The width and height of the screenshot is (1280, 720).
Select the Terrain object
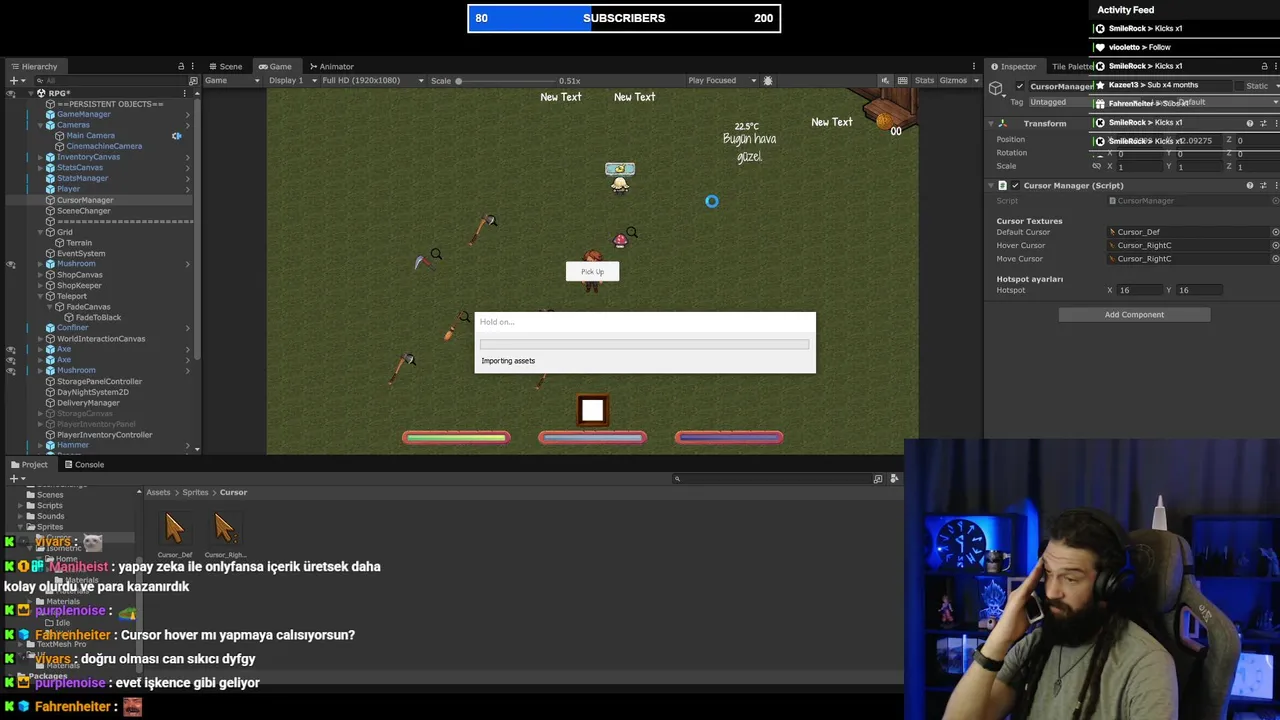[x=79, y=243]
